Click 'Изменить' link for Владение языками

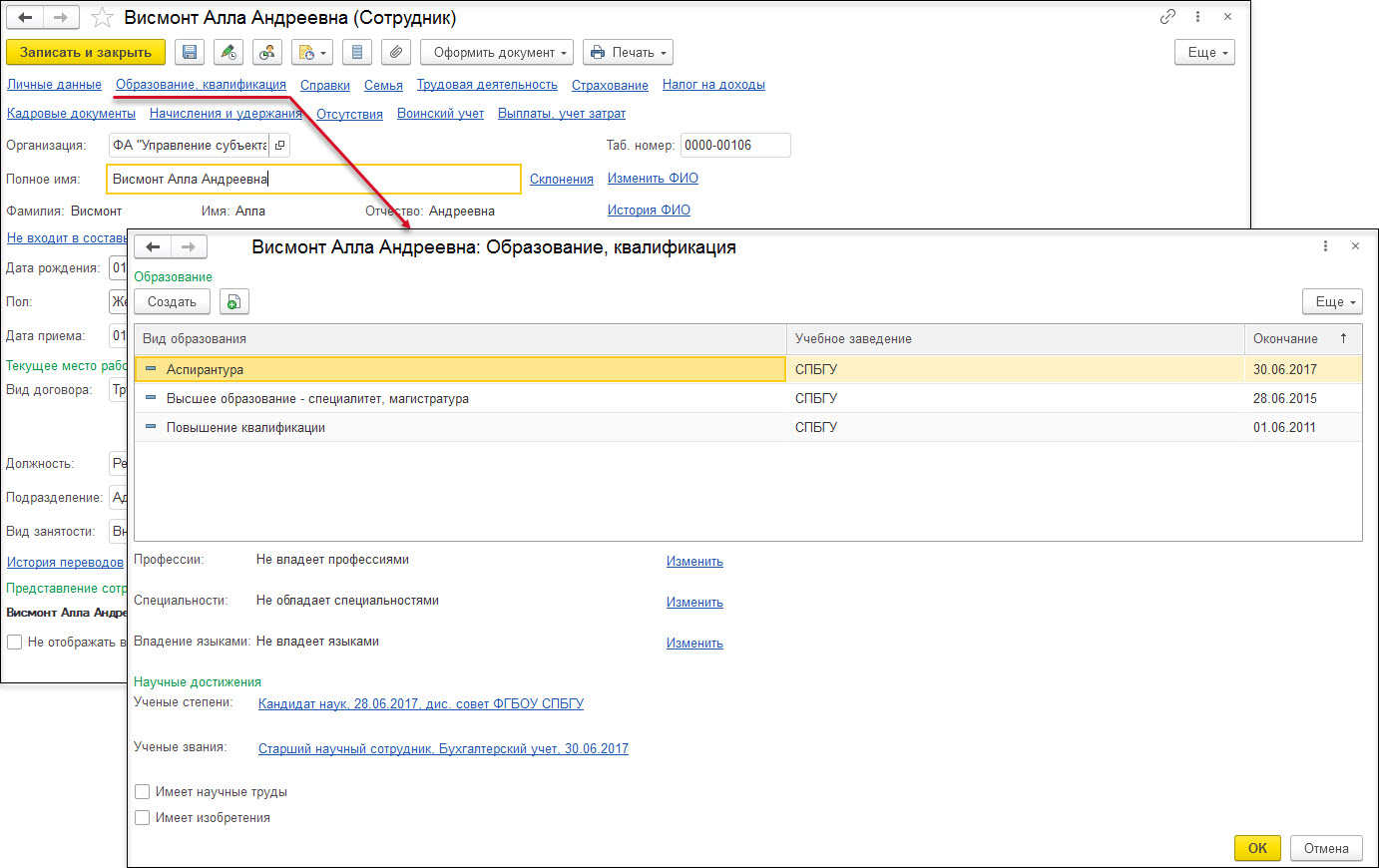tap(694, 644)
